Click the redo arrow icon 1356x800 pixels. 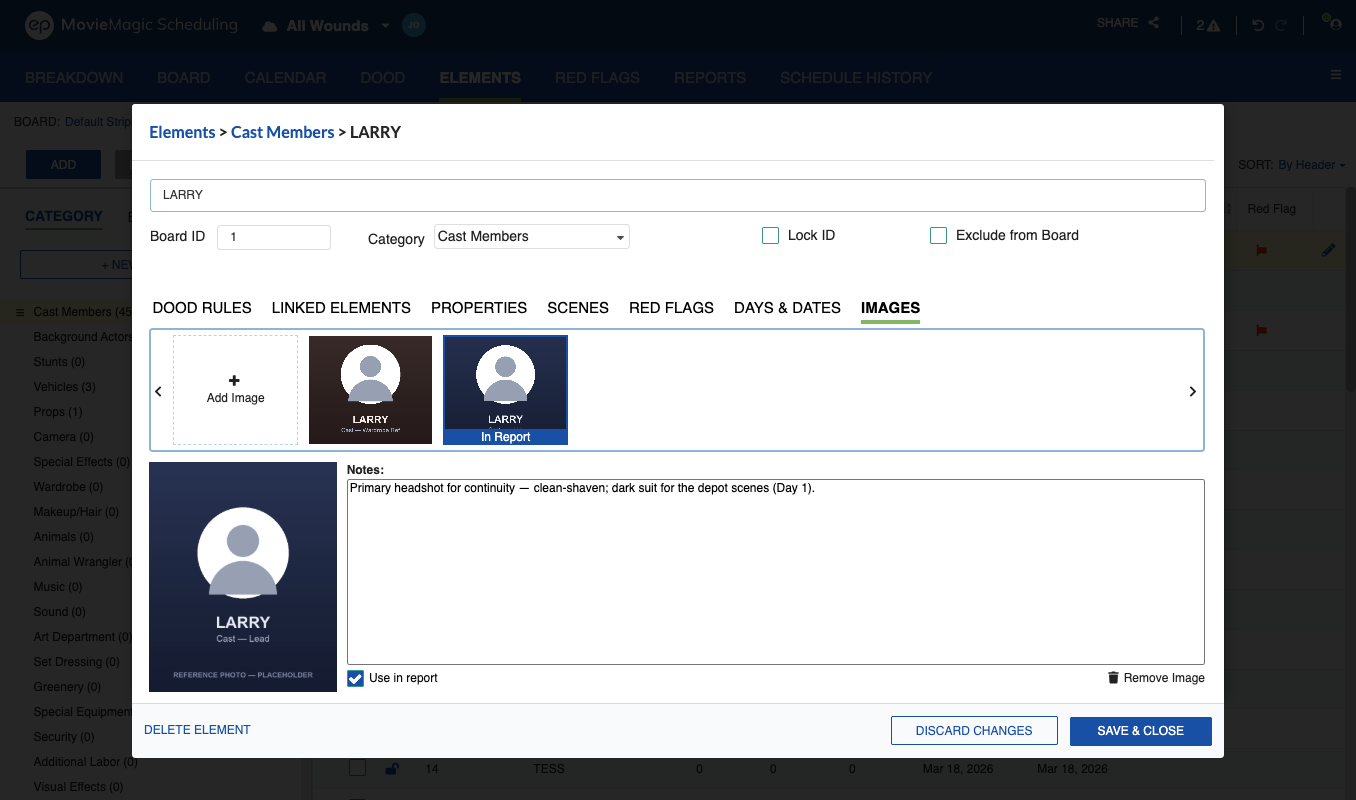coord(1281,25)
